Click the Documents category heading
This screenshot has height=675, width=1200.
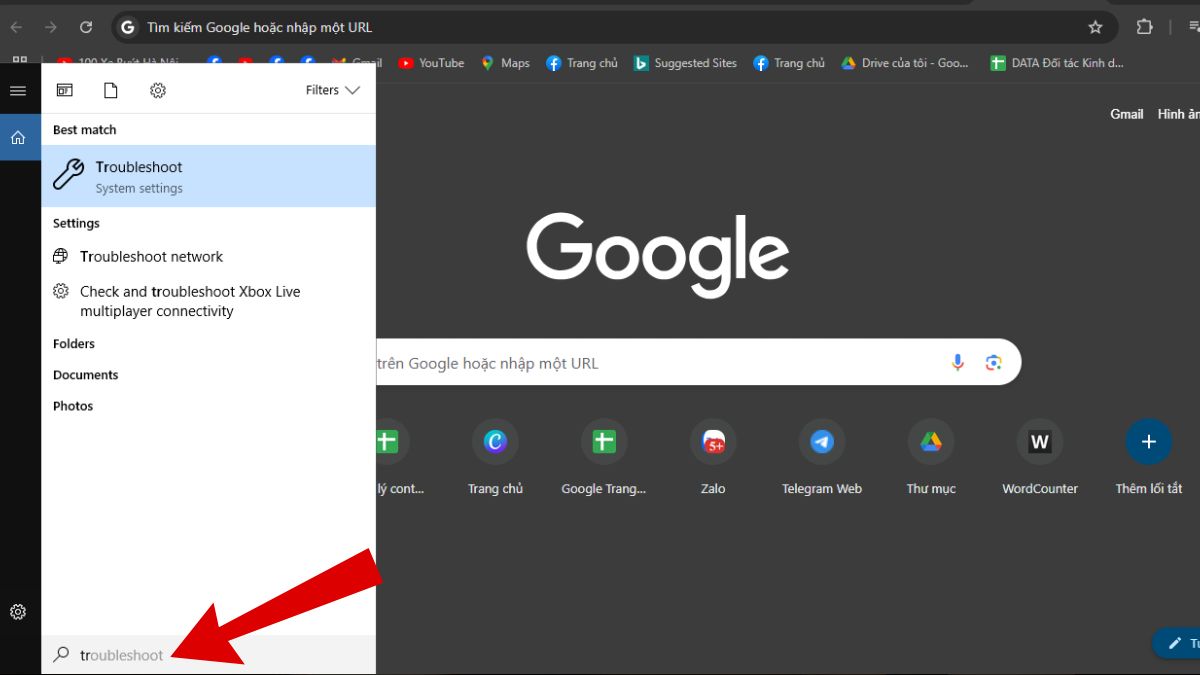pos(86,375)
